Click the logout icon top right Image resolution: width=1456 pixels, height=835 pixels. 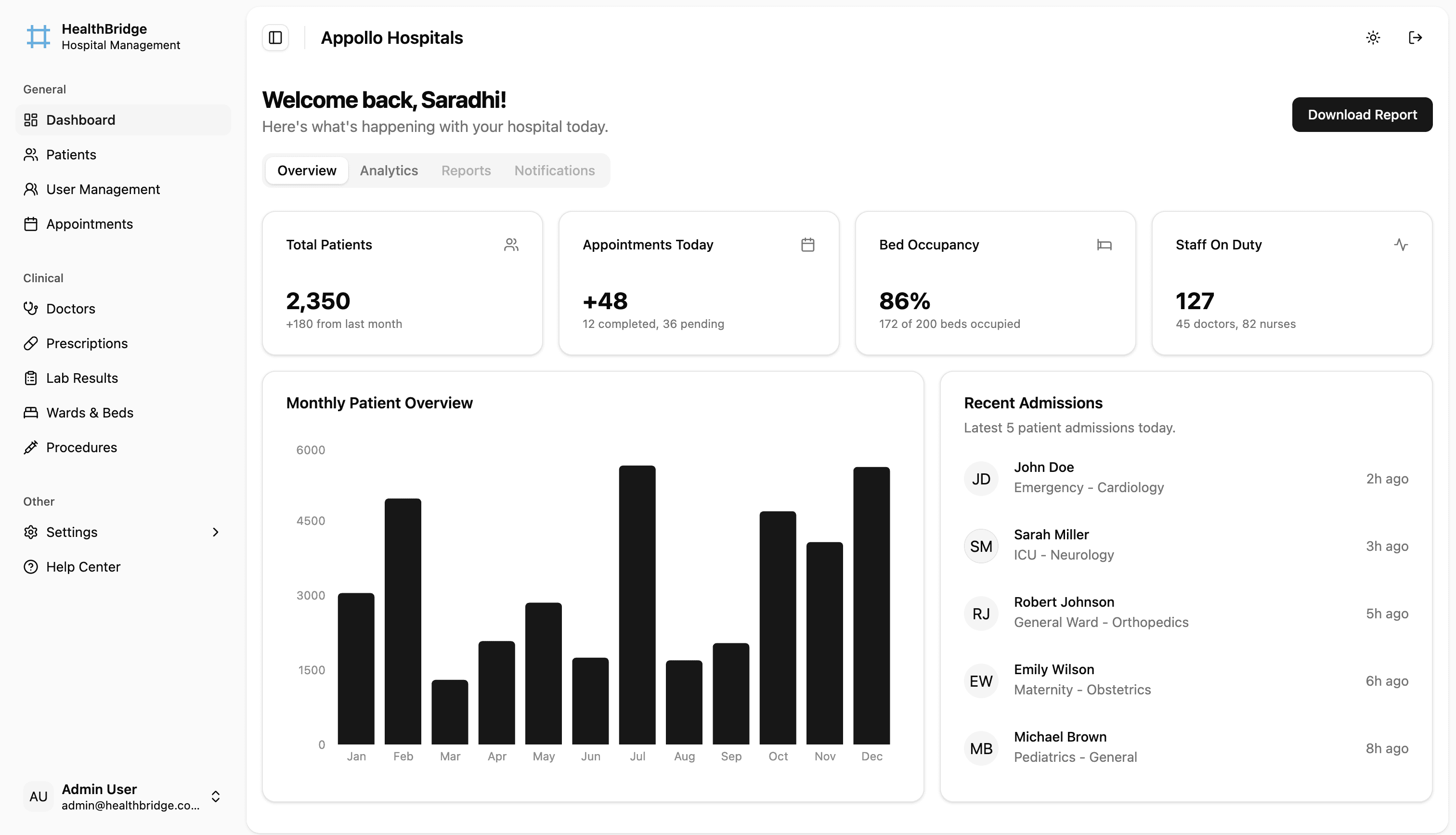1415,37
